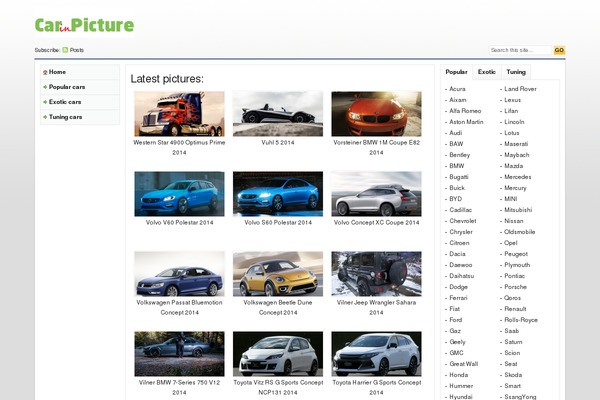Open the Dodge brand link

coord(458,287)
